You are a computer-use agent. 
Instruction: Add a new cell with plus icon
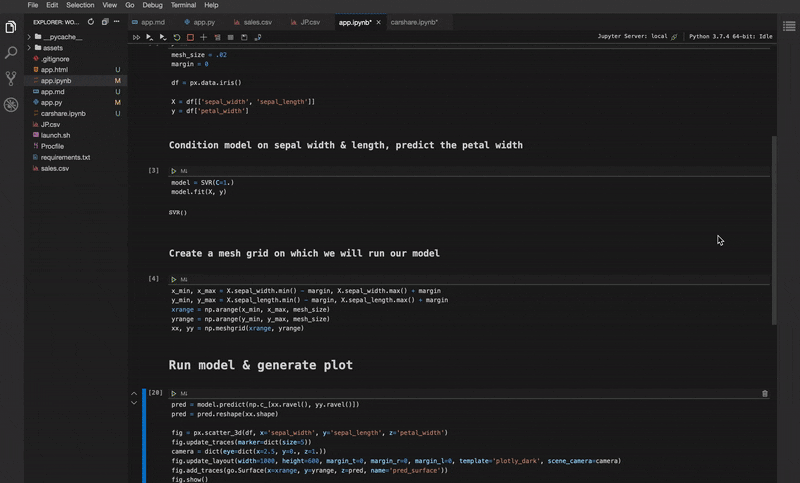(203, 37)
